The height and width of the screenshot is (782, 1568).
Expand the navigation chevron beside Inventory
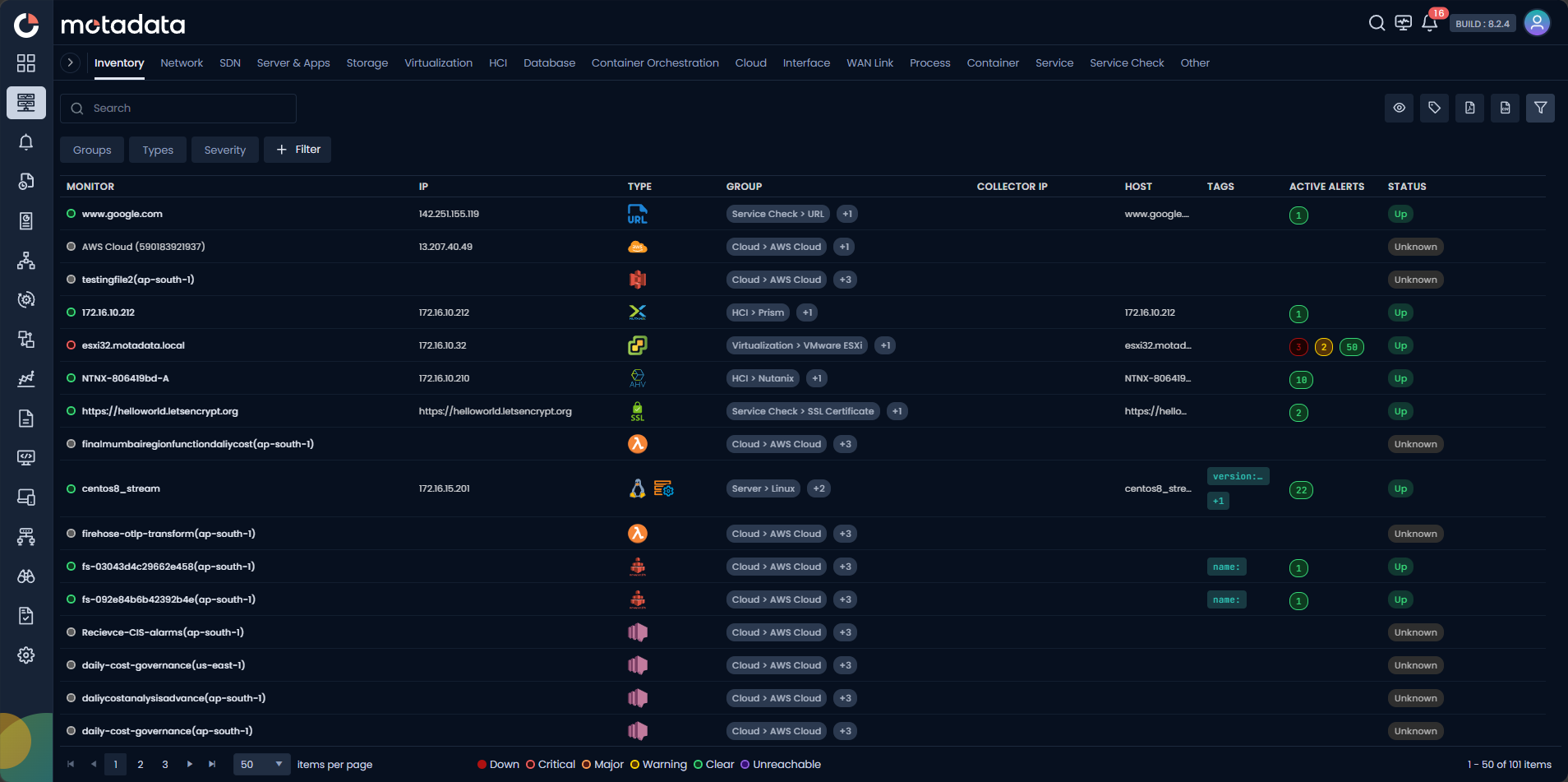[71, 62]
